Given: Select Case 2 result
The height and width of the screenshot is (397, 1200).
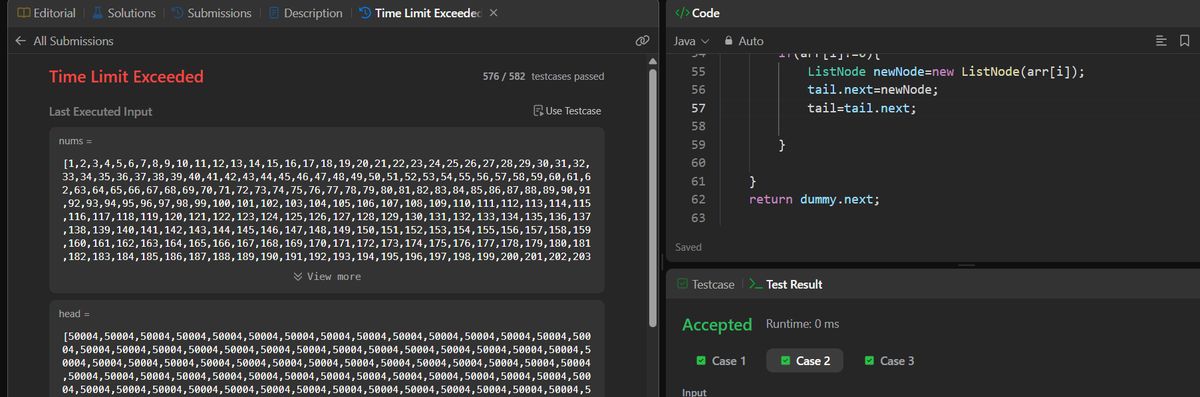Looking at the screenshot, I should click(804, 360).
